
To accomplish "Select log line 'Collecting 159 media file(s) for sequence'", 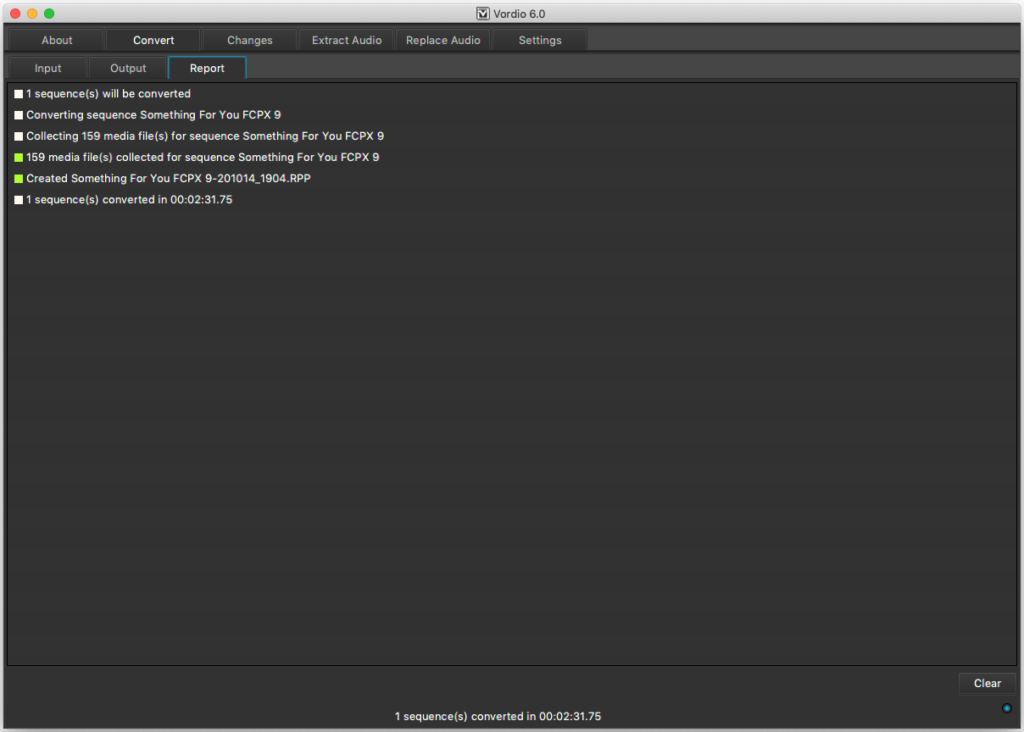I will 205,136.
